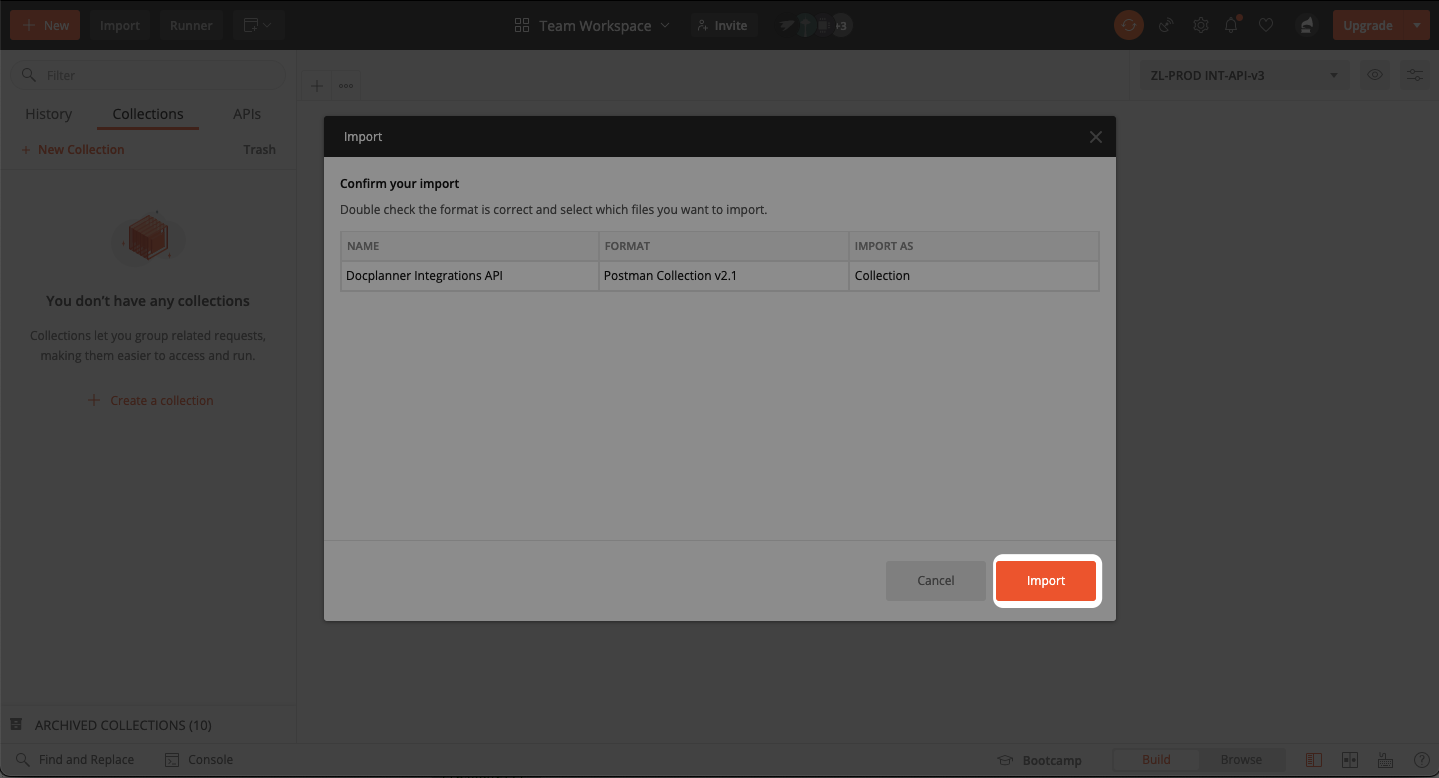Click the Create a collection link
The image size is (1439, 778).
[162, 400]
